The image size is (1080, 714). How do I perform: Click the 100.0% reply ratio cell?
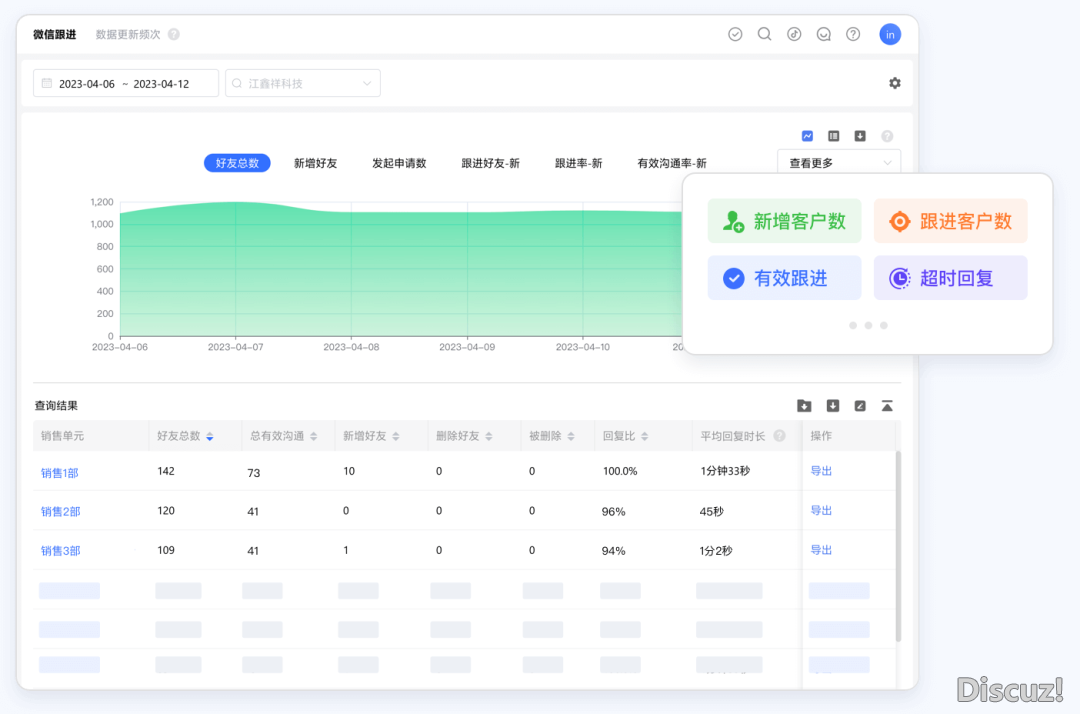(620, 472)
